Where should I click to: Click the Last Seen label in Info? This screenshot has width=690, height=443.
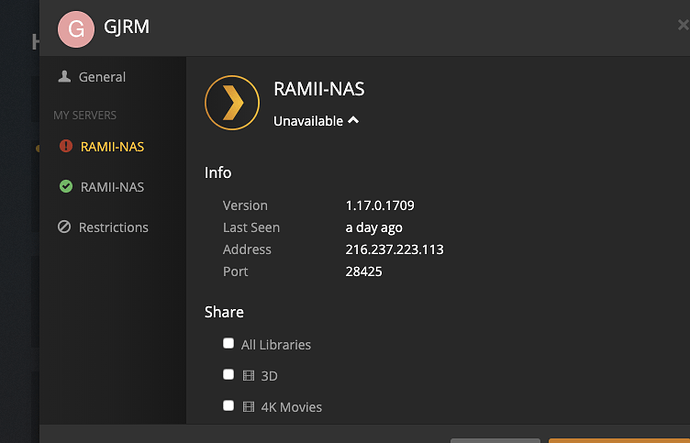pyautogui.click(x=251, y=227)
